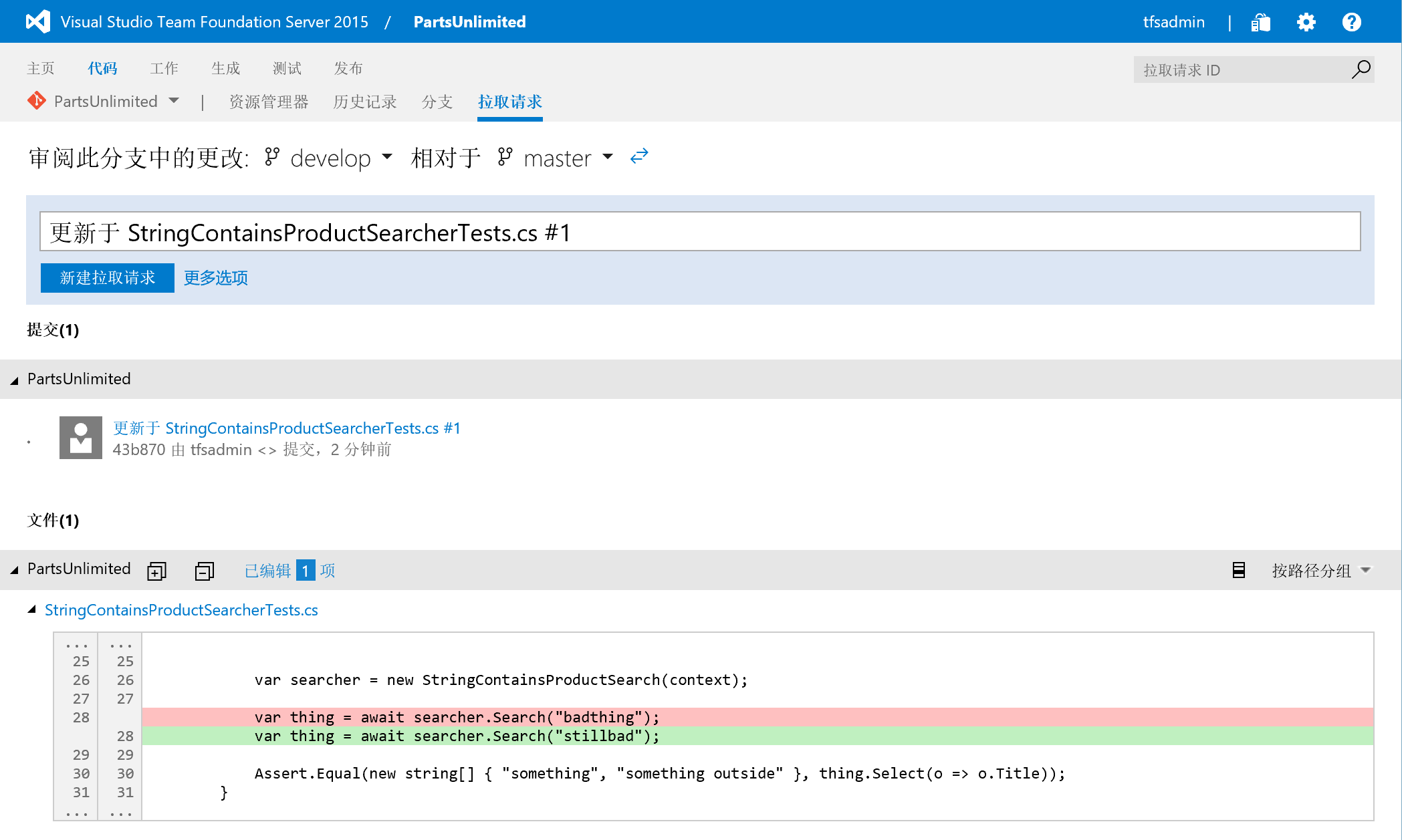Click the Assert.Equal code line

(660, 773)
